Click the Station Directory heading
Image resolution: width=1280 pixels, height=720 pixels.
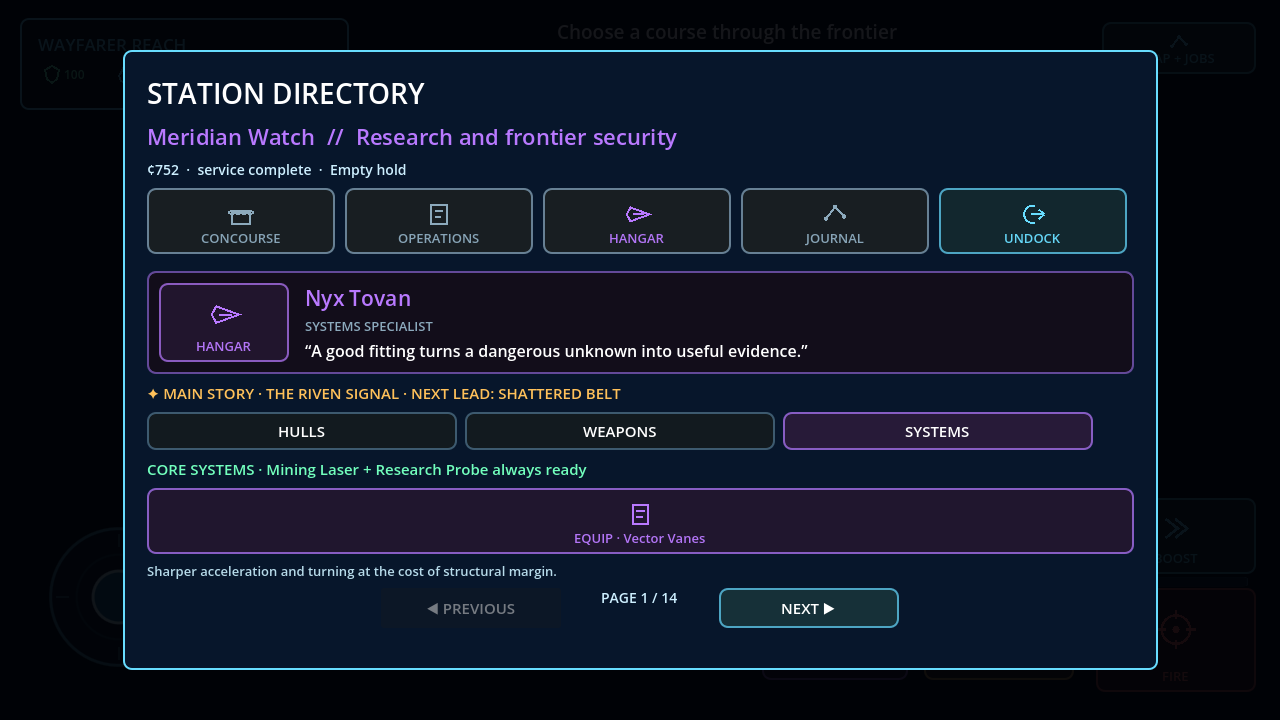tap(286, 94)
